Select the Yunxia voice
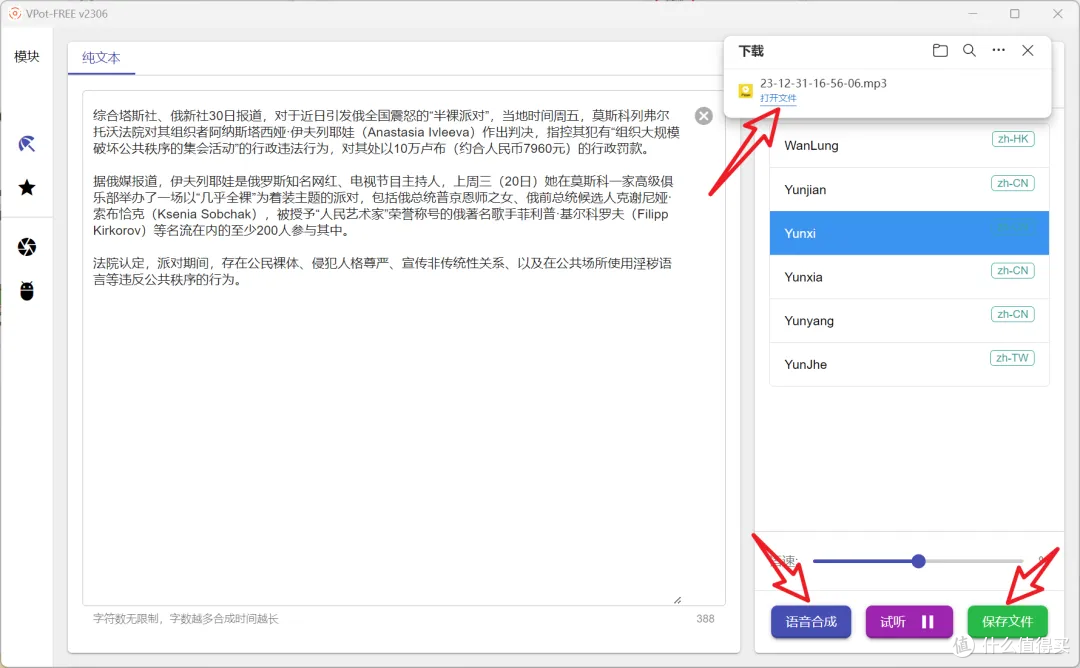 (909, 277)
